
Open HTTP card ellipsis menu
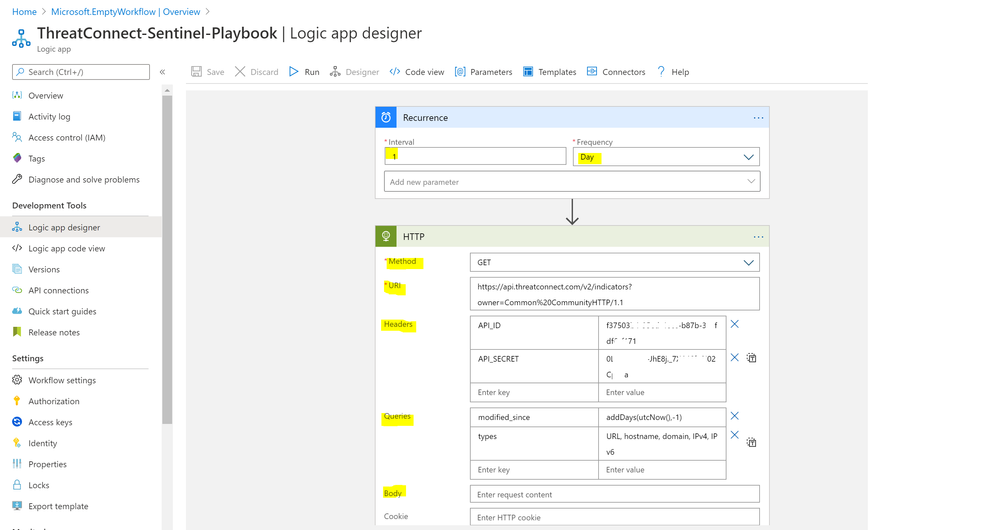[758, 236]
